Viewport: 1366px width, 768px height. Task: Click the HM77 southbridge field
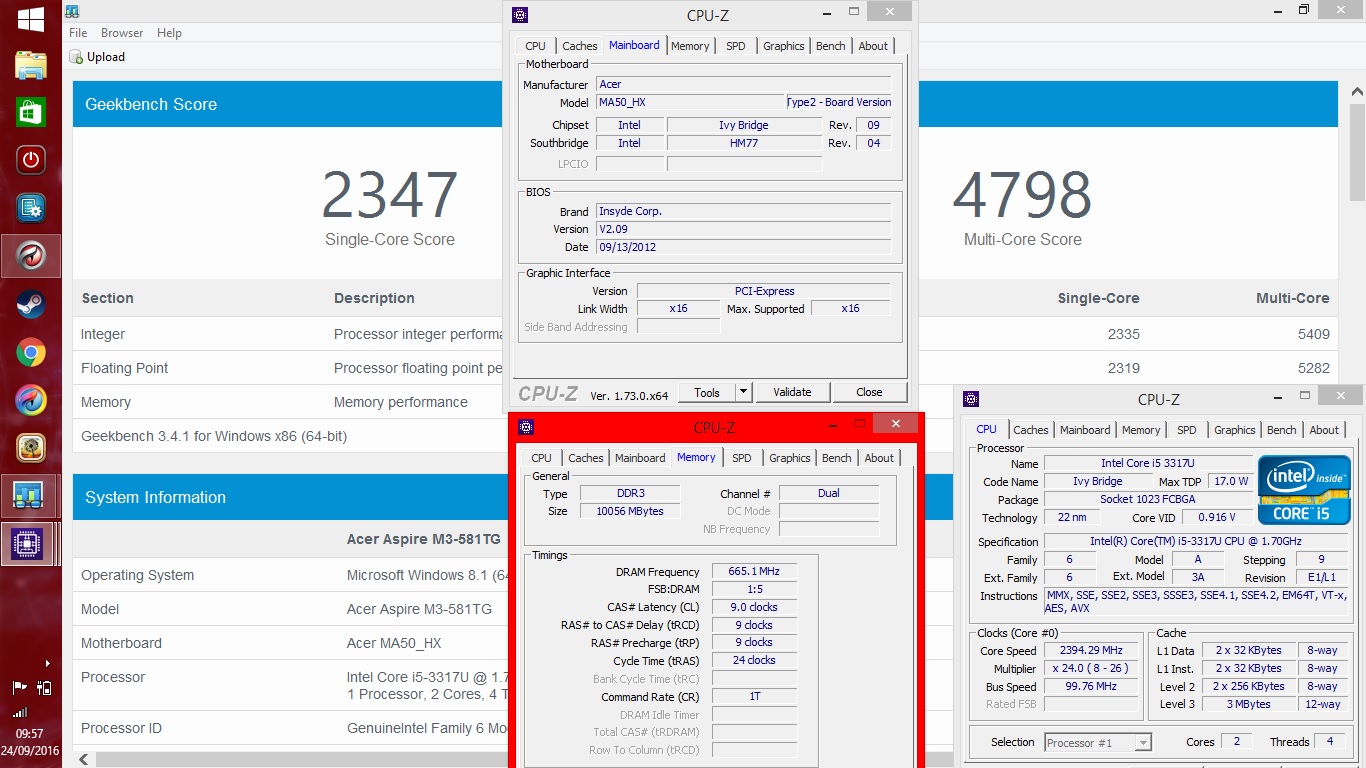coord(744,143)
